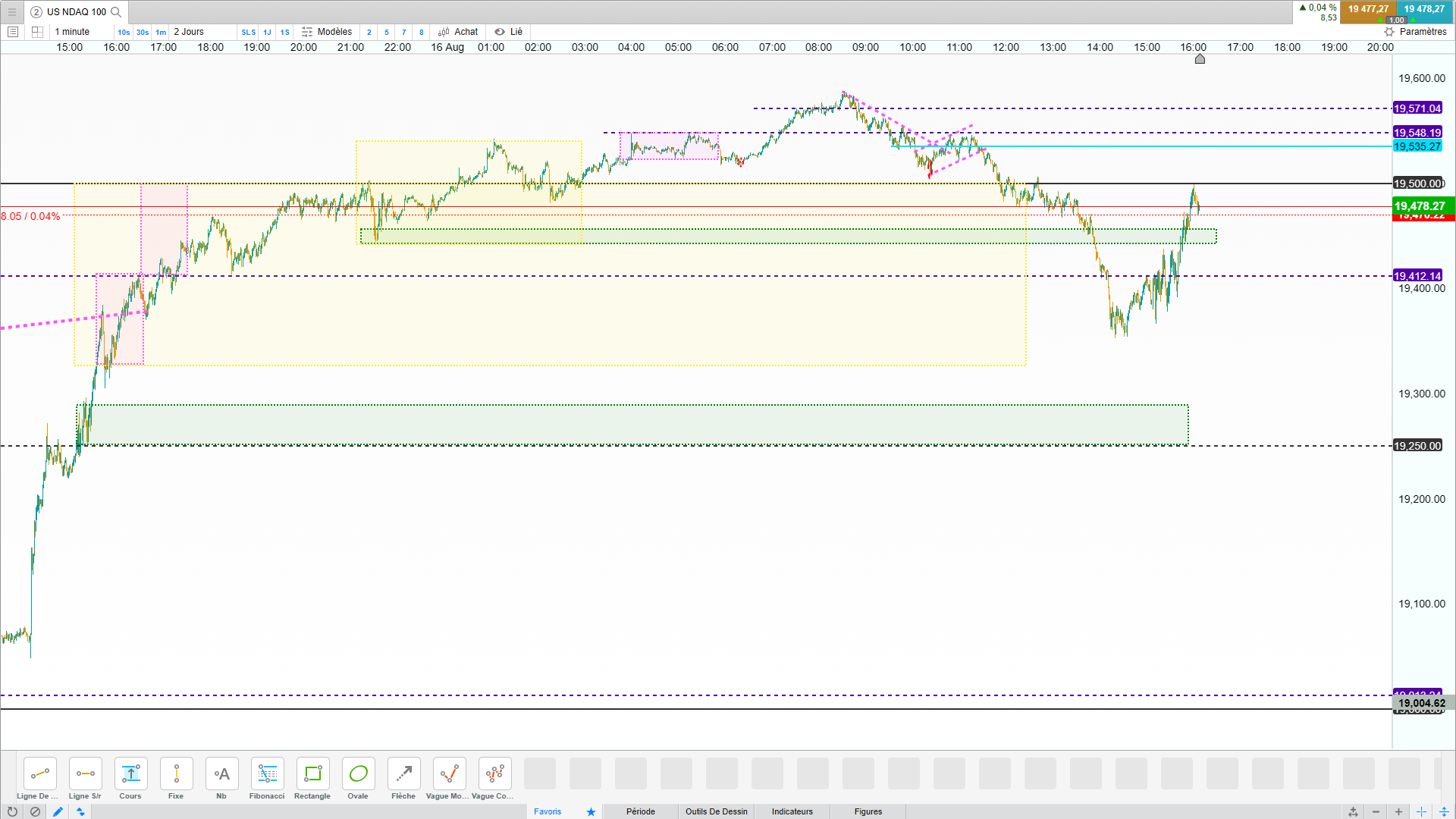The width and height of the screenshot is (1456, 819).
Task: Toggle the Favoris star button
Action: 591,811
